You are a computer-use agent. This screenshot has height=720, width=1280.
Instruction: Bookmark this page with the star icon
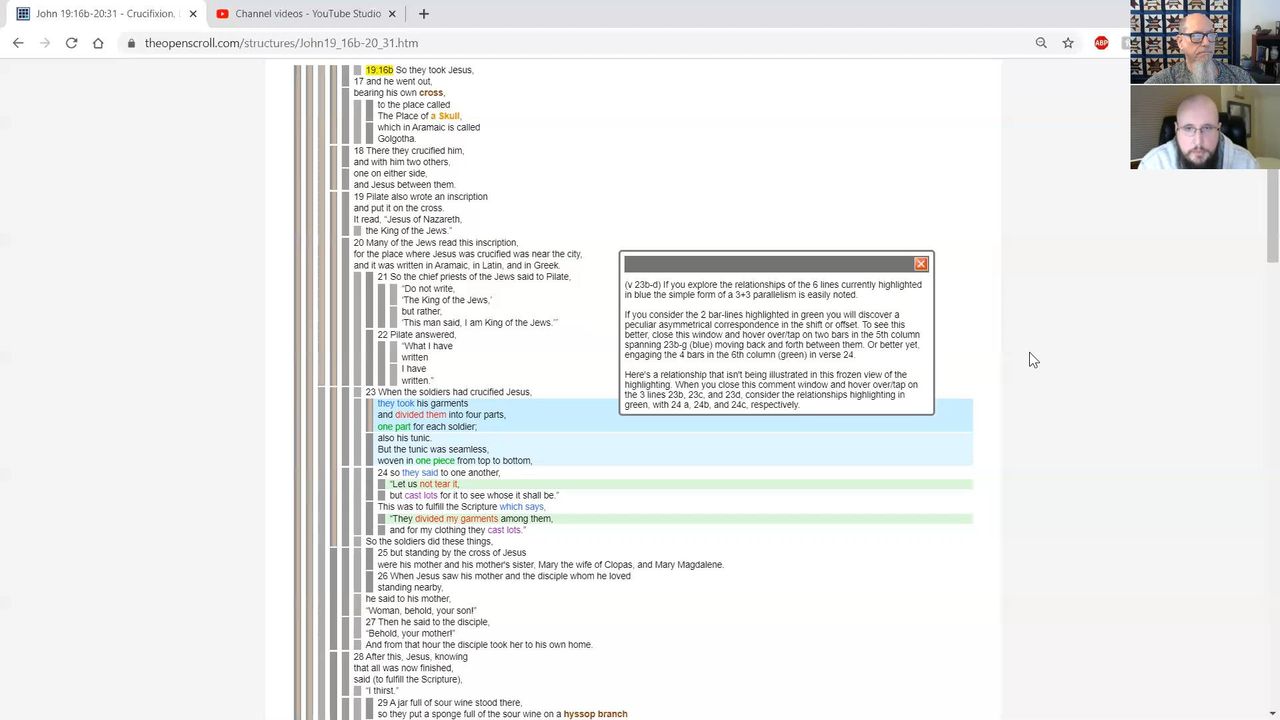pos(1068,43)
